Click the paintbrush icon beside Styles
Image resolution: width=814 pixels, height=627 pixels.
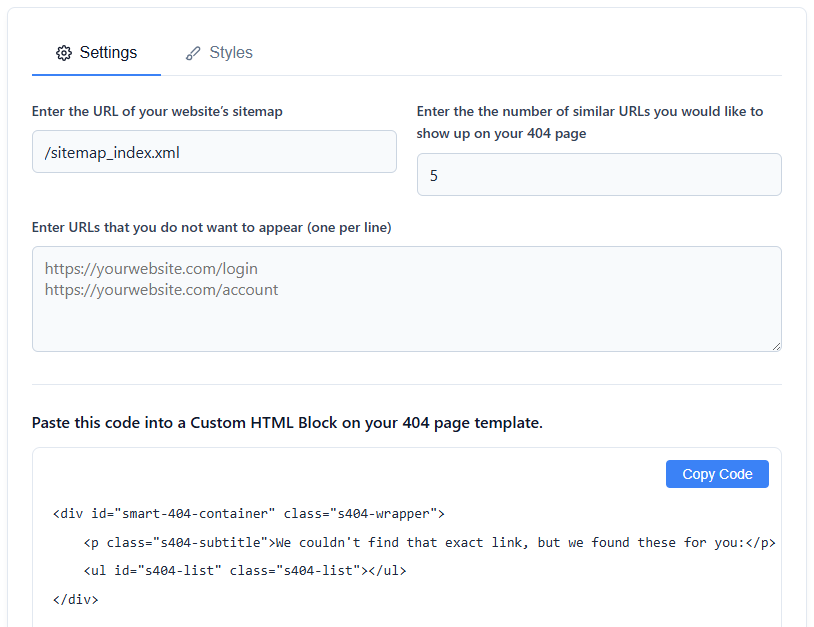coord(193,53)
